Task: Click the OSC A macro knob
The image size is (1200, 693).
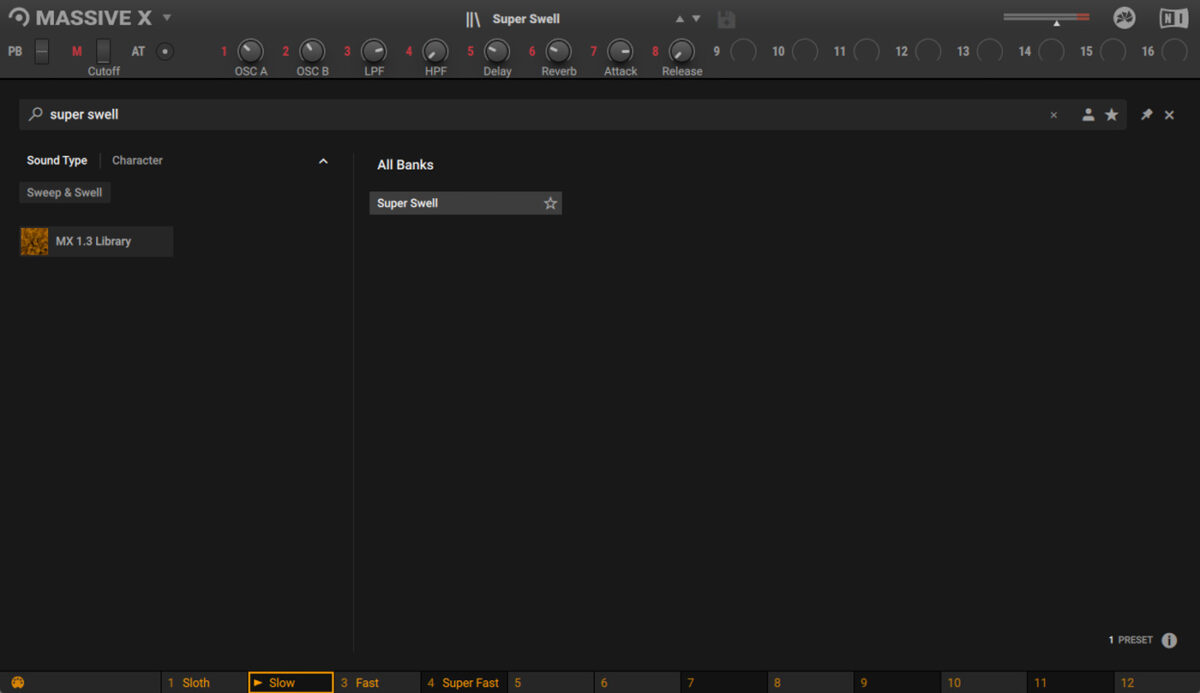Action: (250, 51)
